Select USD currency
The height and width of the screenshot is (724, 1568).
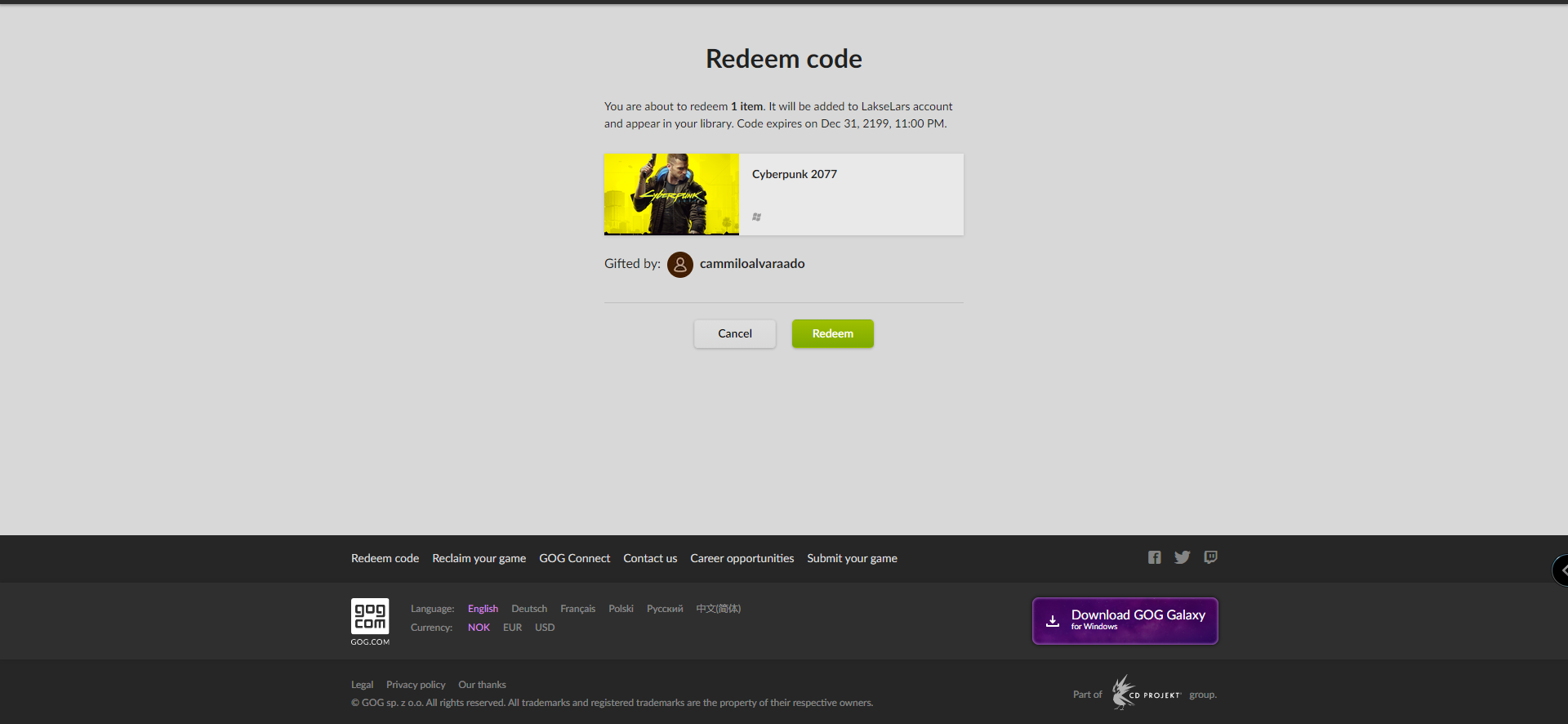point(545,628)
